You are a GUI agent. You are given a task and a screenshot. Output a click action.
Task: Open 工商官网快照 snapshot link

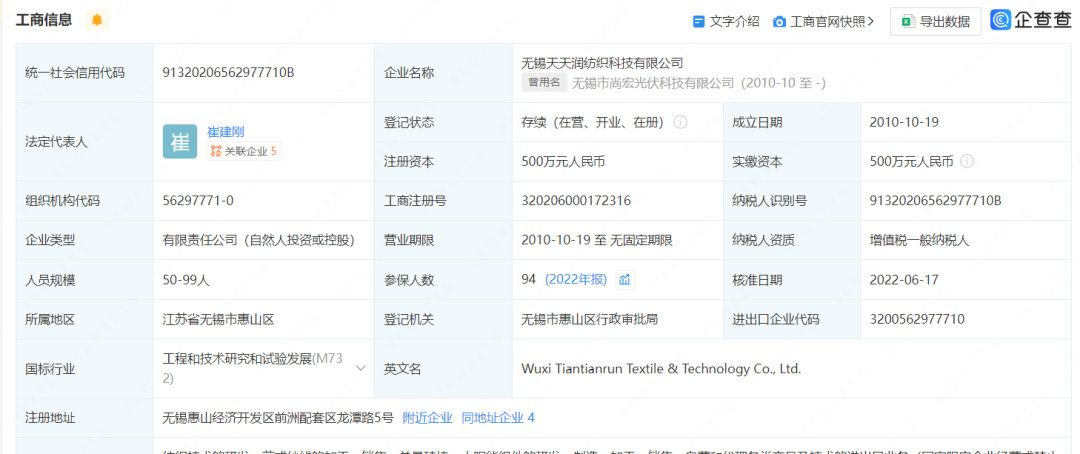pyautogui.click(x=832, y=21)
